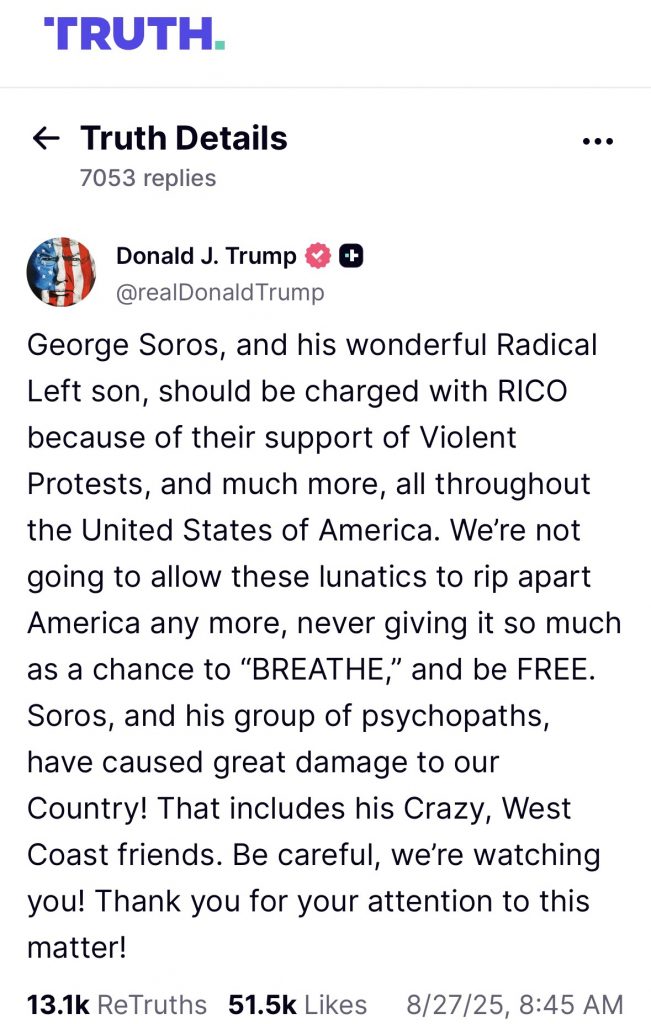This screenshot has width=651, height=1024.
Task: Open the three-dot more options menu
Action: [597, 141]
